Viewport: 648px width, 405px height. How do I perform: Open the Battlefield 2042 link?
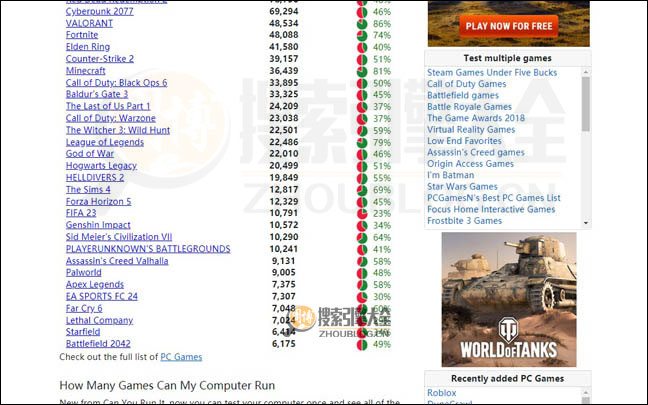click(x=98, y=344)
